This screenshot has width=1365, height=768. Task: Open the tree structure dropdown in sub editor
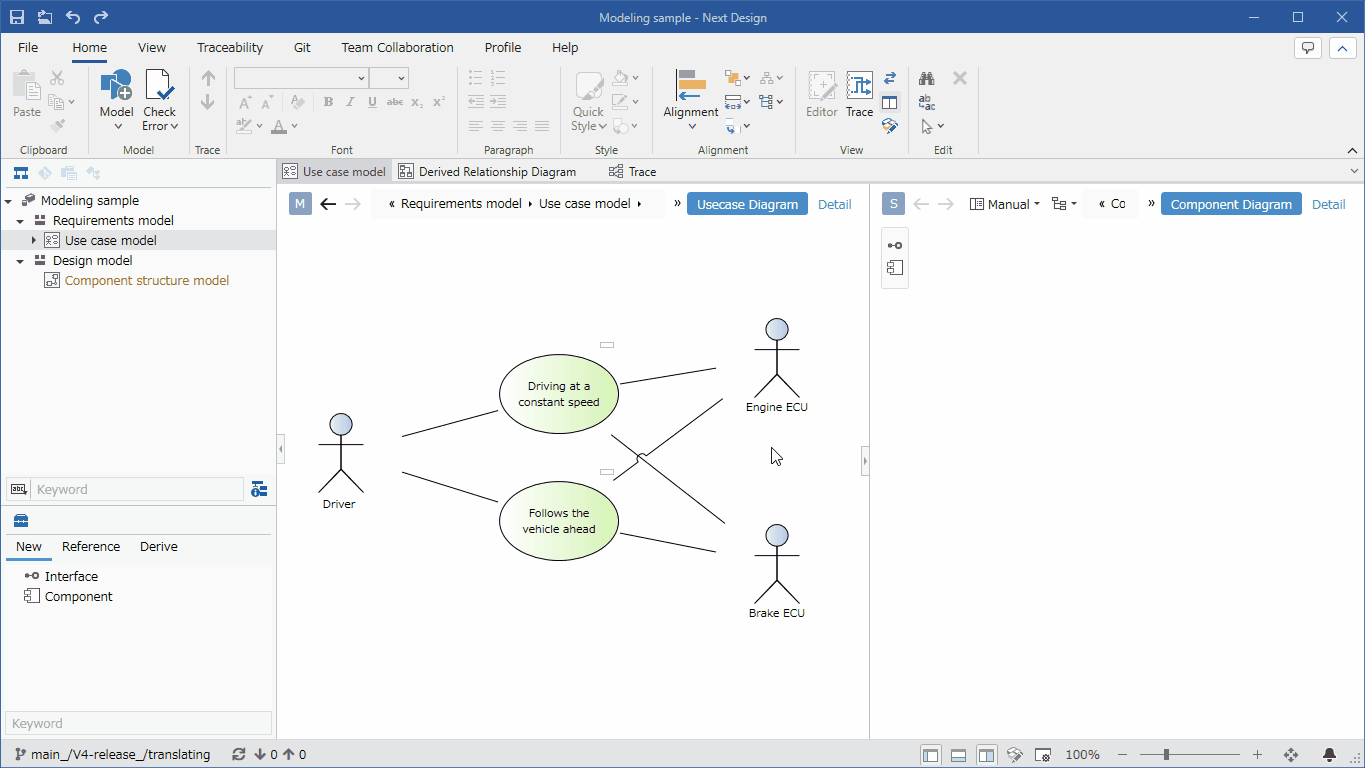(1064, 204)
